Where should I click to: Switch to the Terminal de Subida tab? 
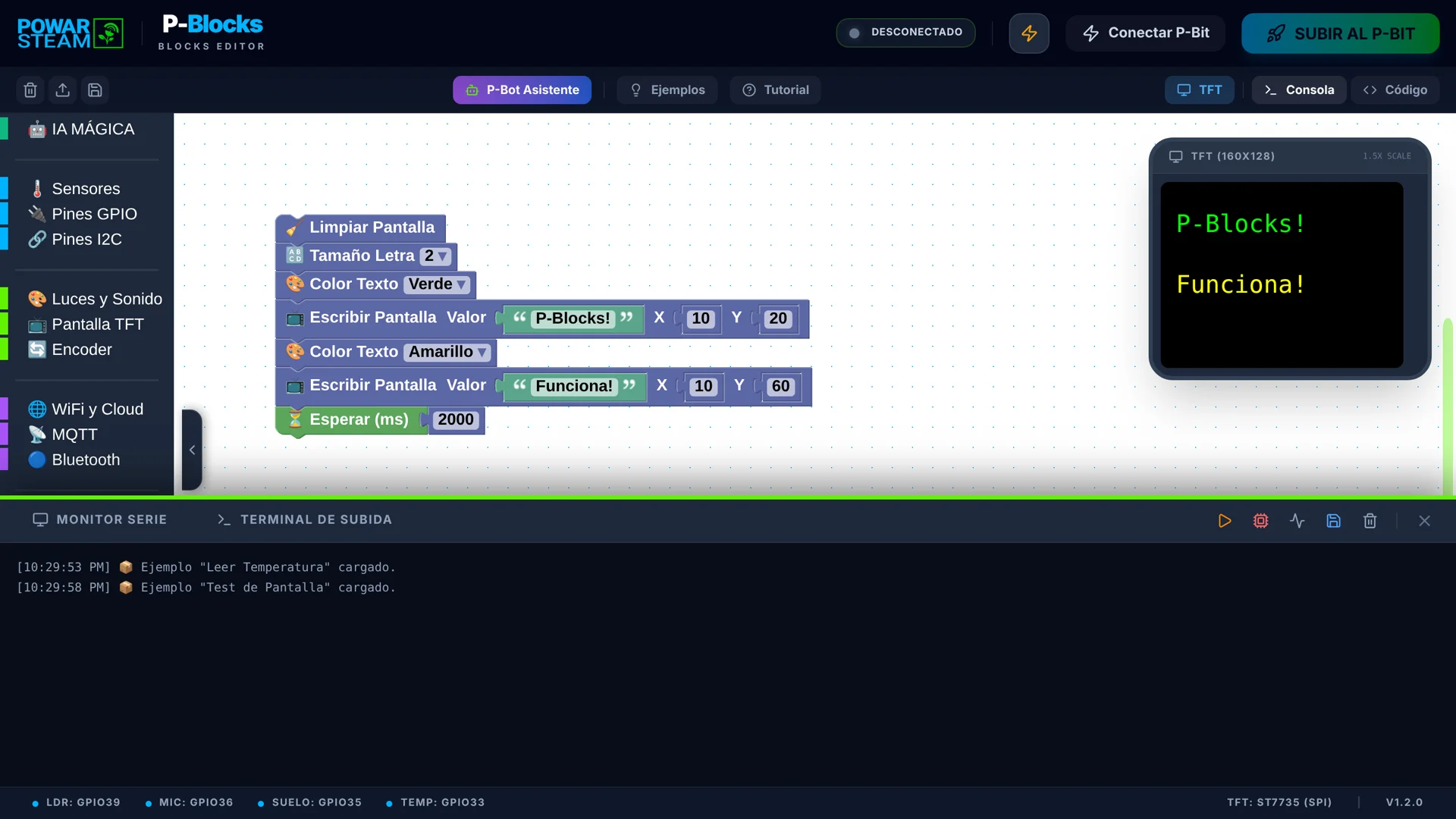click(x=305, y=519)
